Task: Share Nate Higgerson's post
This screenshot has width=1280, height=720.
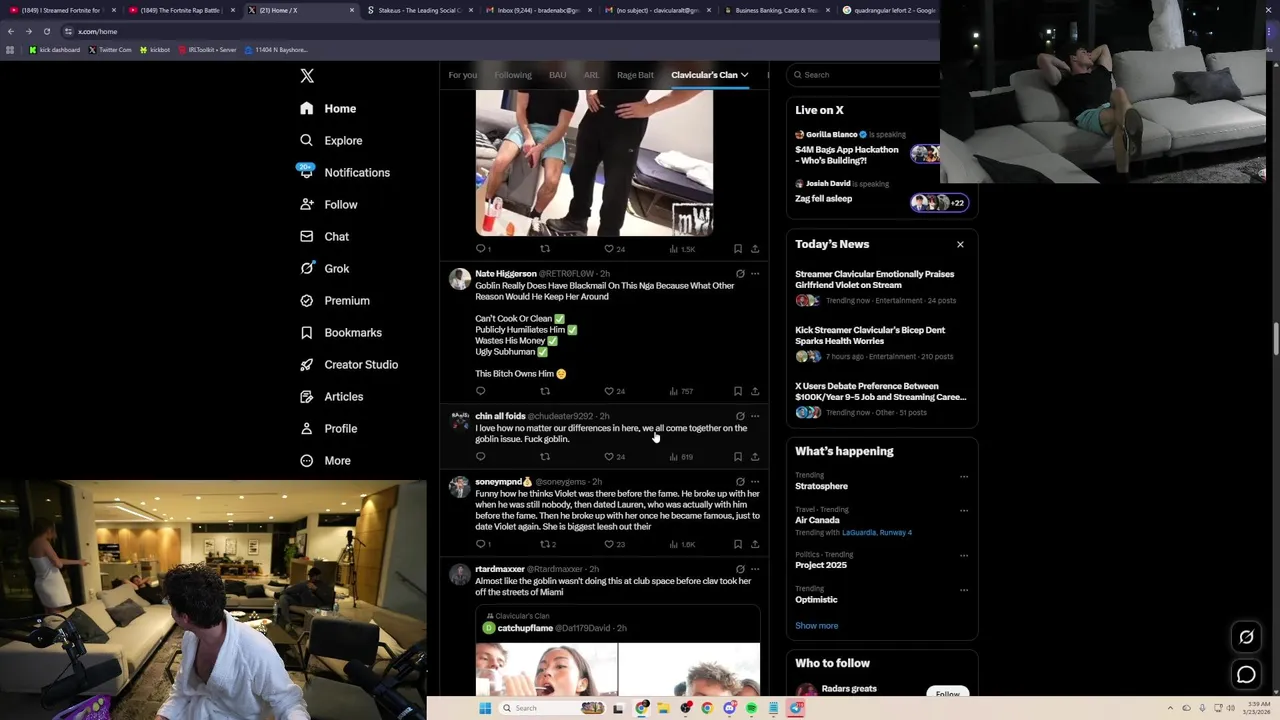Action: (755, 391)
